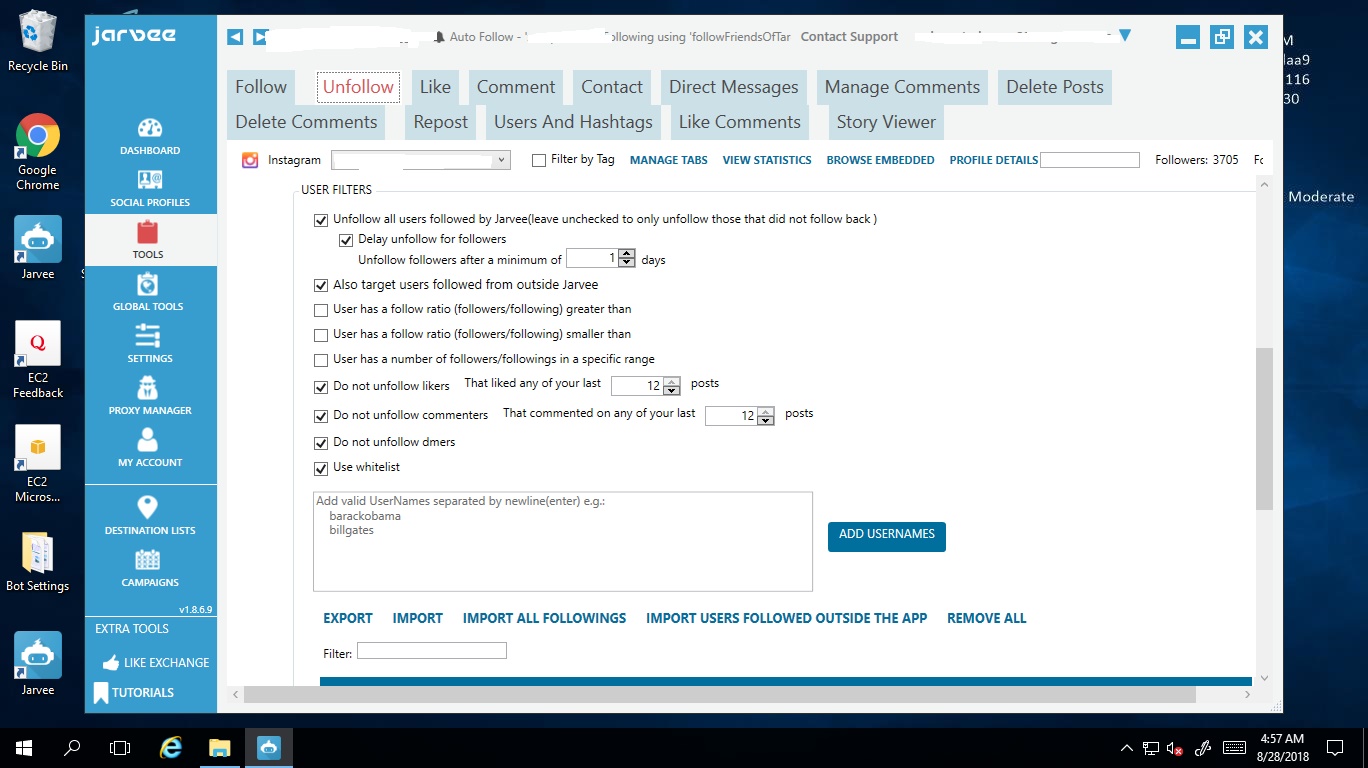The height and width of the screenshot is (768, 1368).
Task: Click the horizontal scrollbar thumb
Action: point(719,694)
